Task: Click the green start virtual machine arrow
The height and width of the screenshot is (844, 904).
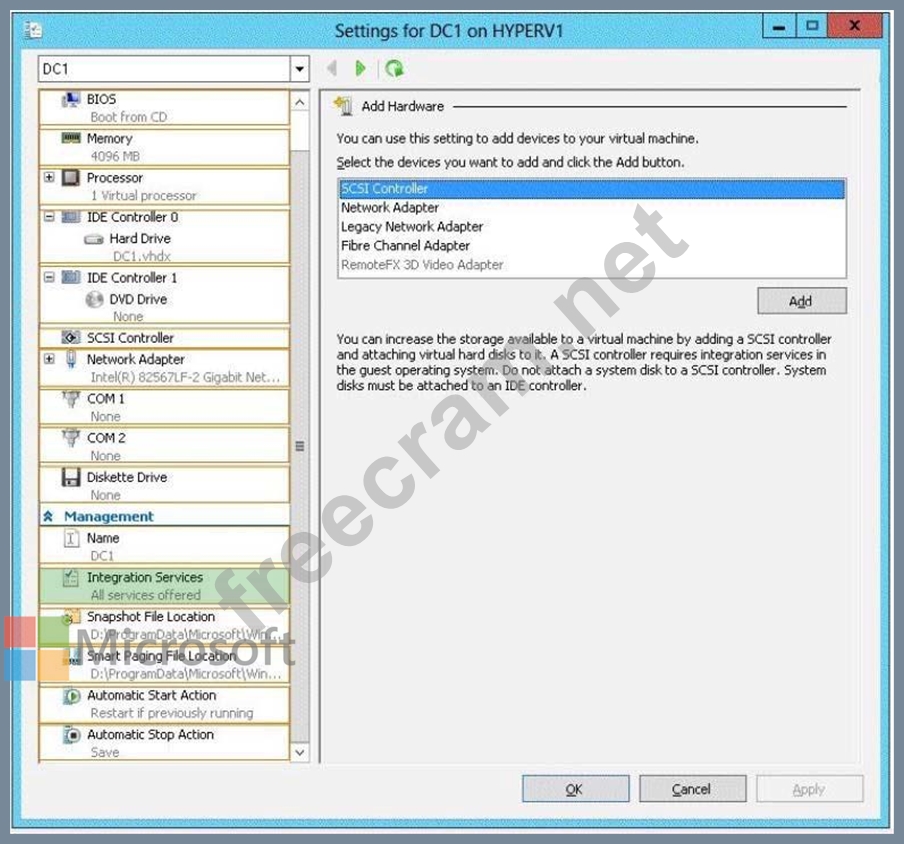Action: (x=360, y=69)
